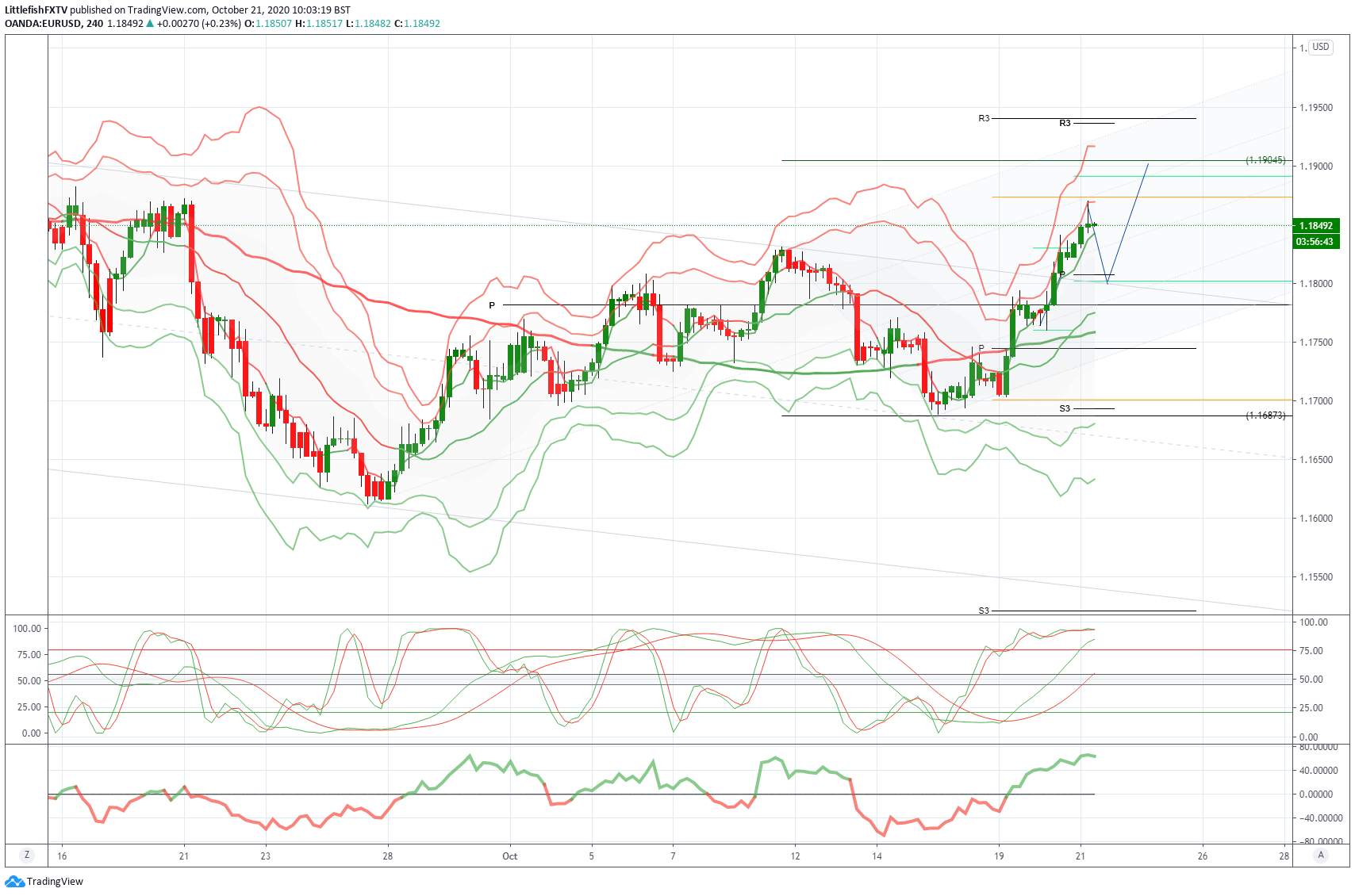Click the 21 date marker near chart end

(x=1080, y=856)
